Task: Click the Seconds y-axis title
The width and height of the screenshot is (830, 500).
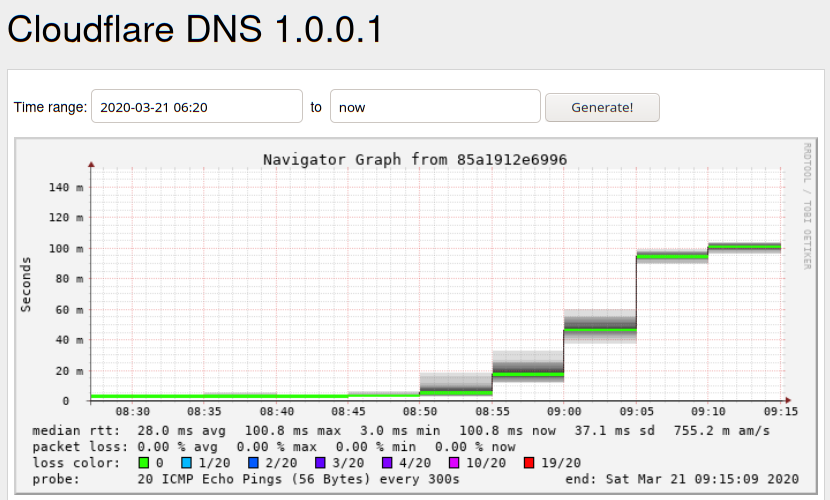Action: tap(25, 285)
